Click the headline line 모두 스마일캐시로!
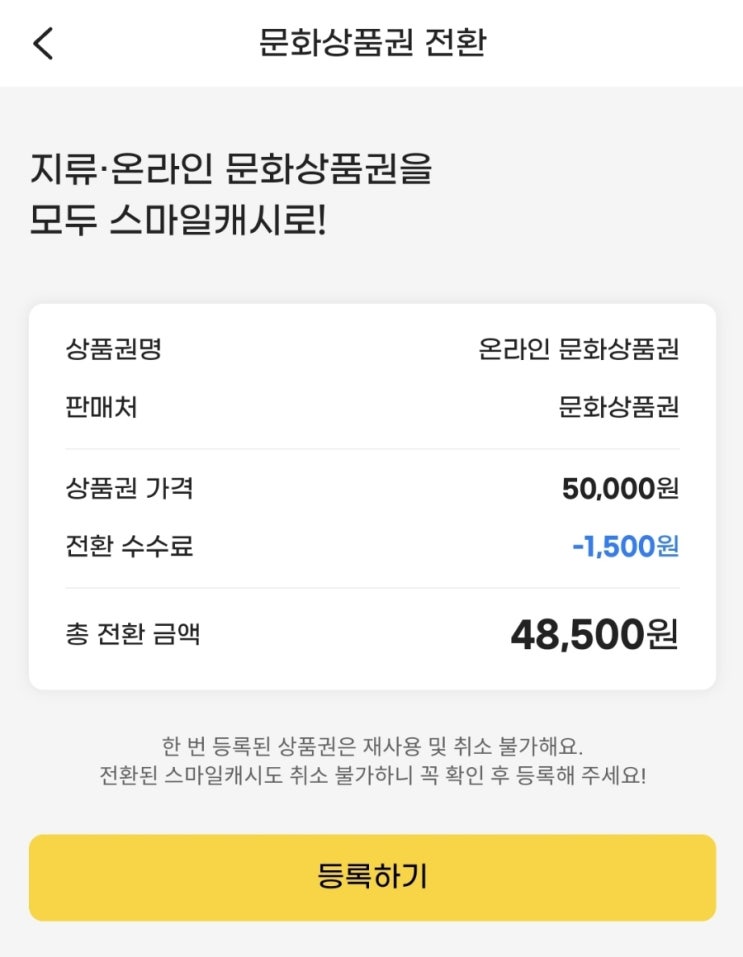This screenshot has height=957, width=743. 178,221
